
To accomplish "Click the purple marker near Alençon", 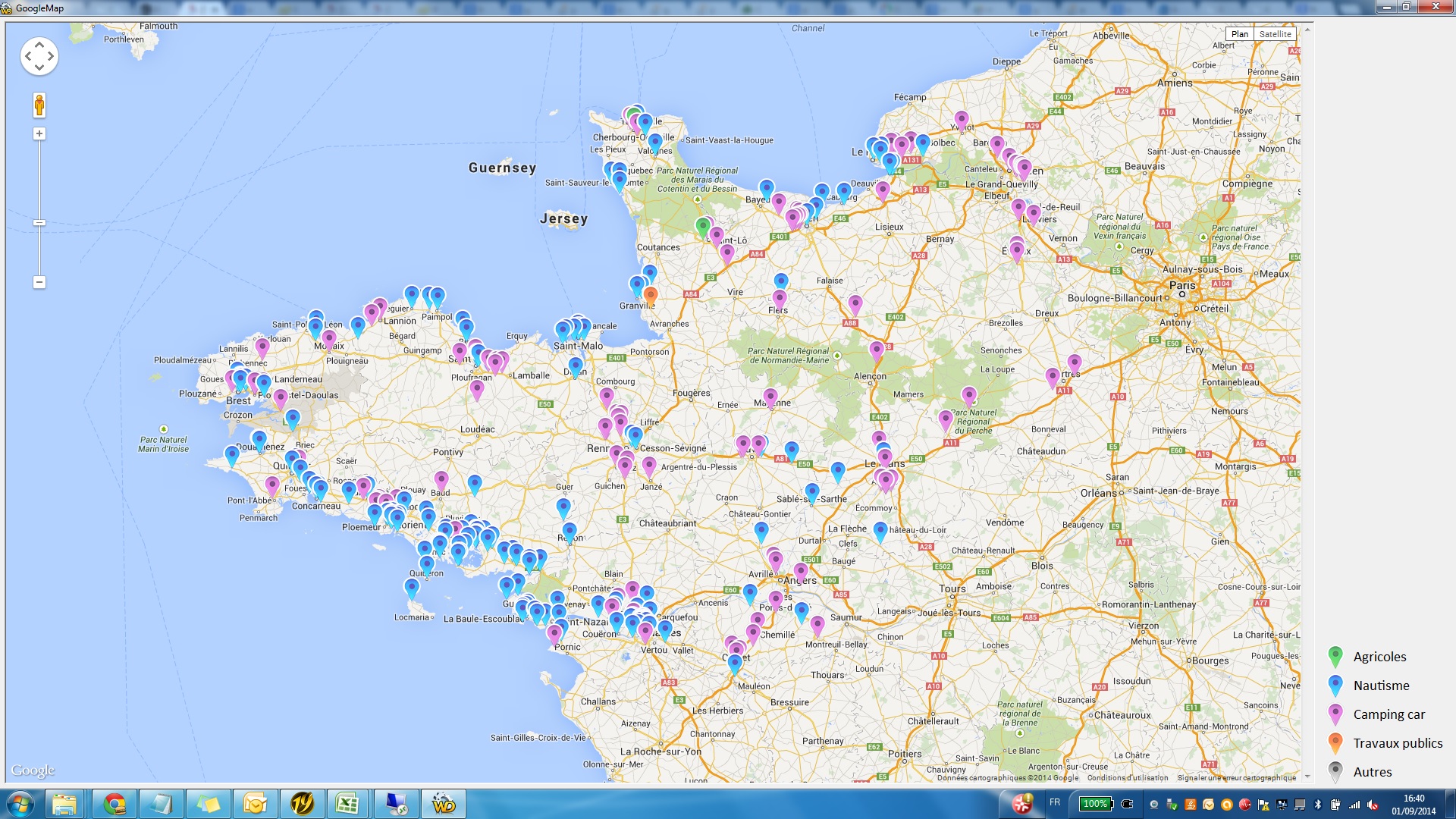I will tap(877, 351).
